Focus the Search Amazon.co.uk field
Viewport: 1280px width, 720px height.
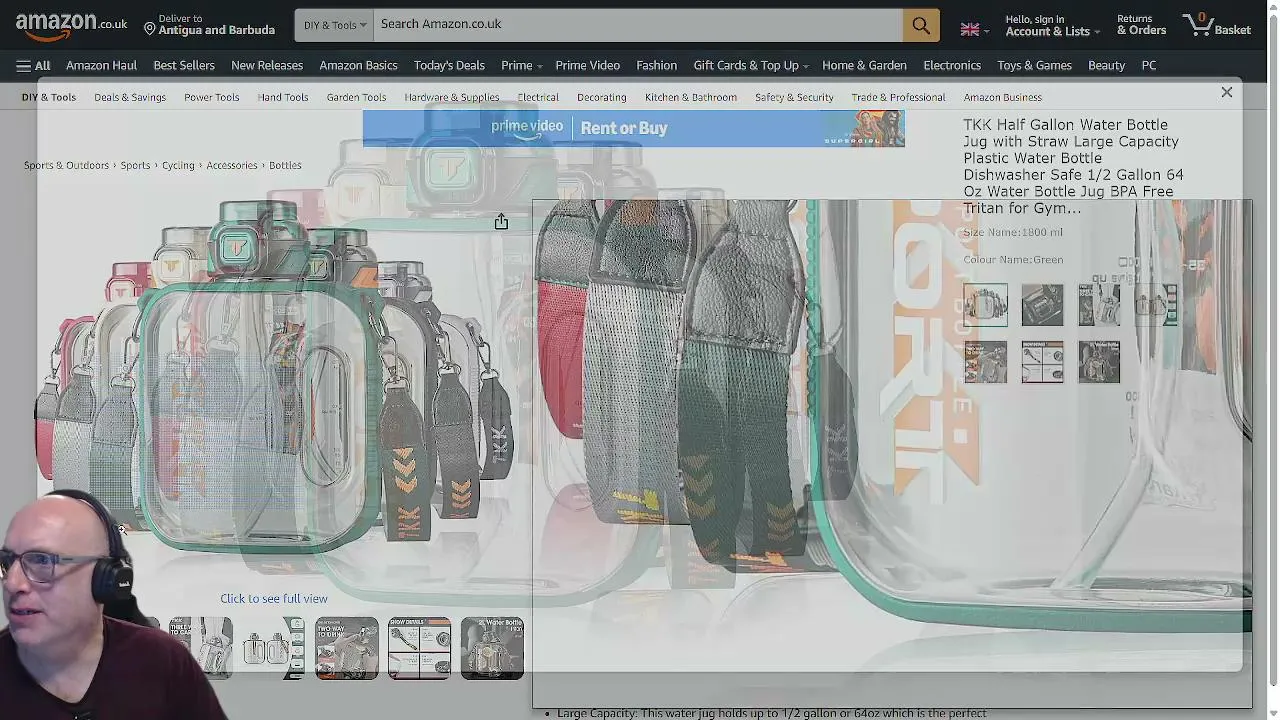point(638,25)
